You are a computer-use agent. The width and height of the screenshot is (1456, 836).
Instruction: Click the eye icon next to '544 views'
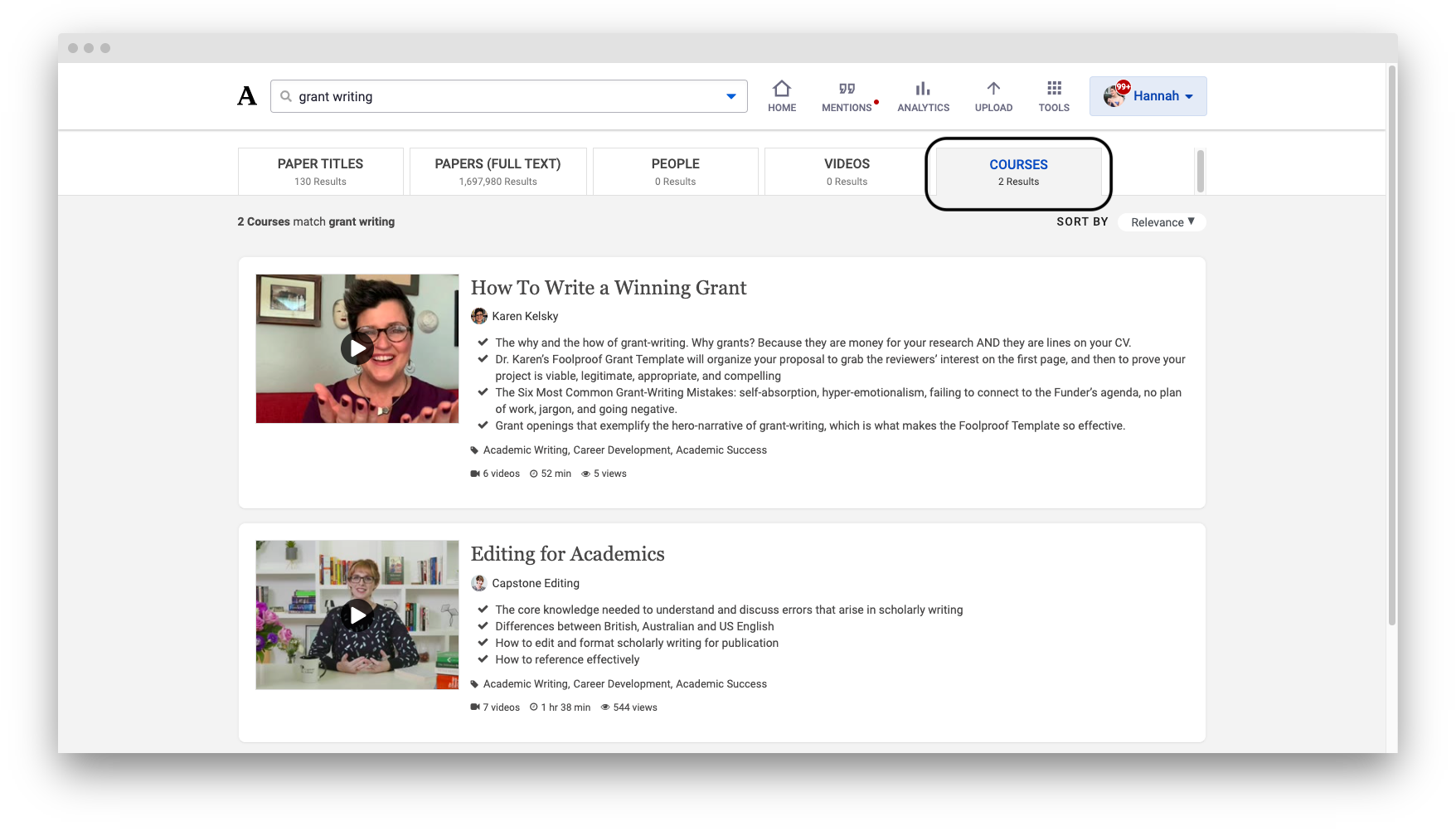click(605, 707)
